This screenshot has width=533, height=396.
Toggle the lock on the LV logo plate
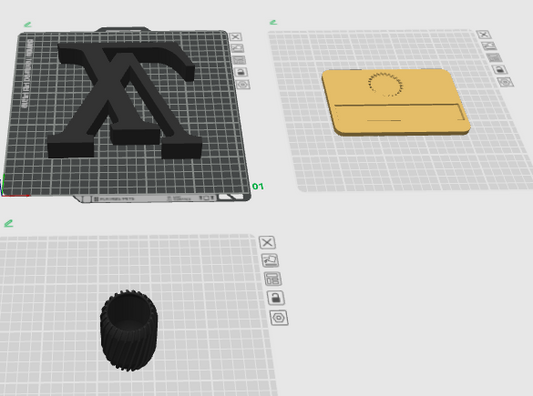coord(241,72)
